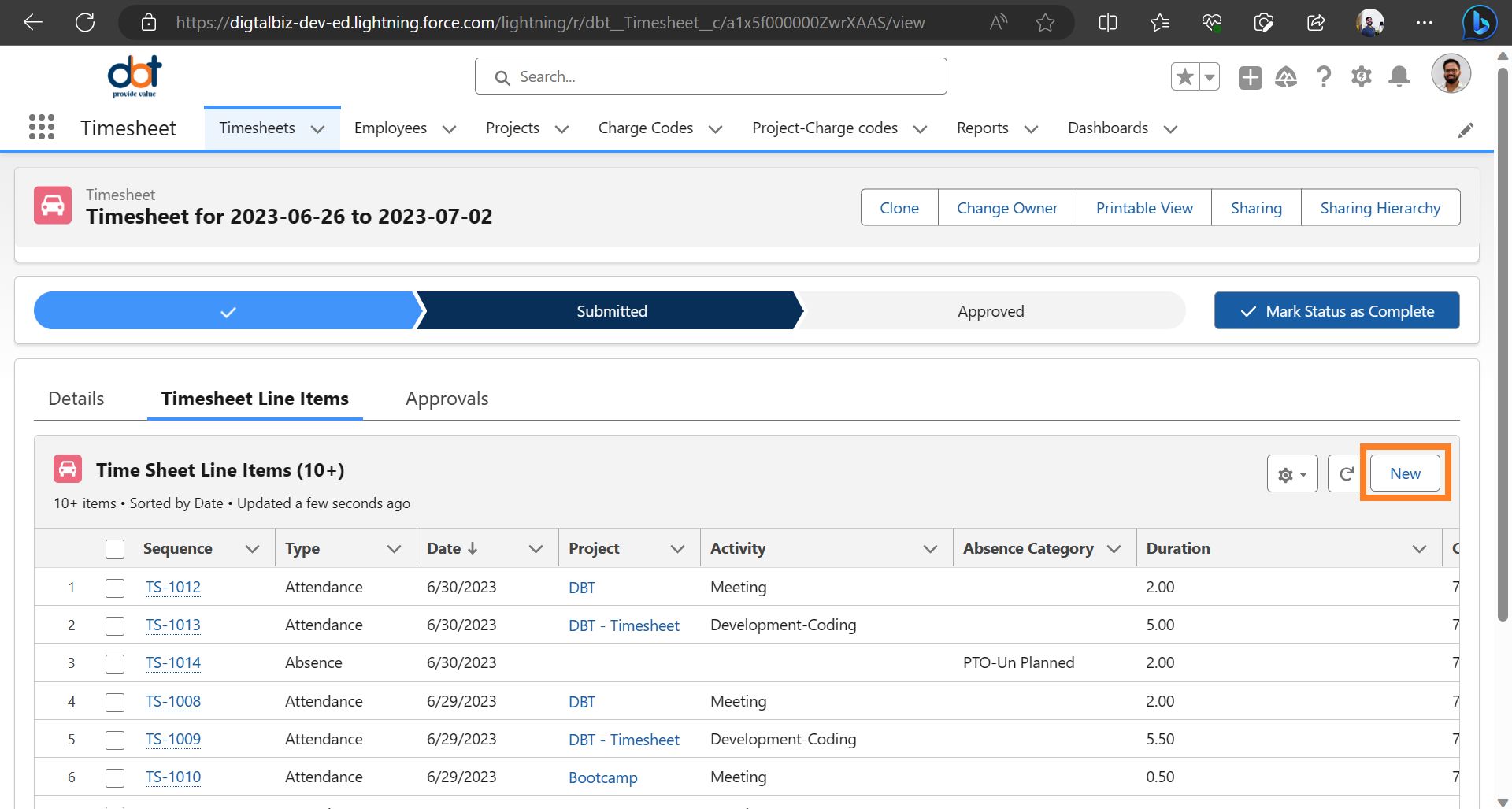Expand Timesheets nav tab chevron
Image resolution: width=1512 pixels, height=809 pixels.
(317, 129)
